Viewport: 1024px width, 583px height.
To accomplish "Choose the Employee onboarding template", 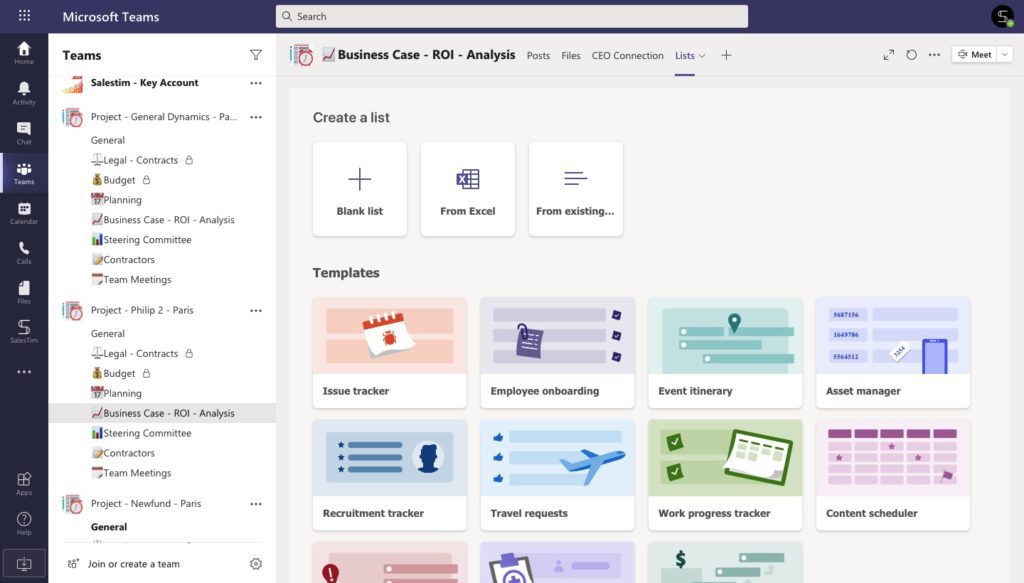I will click(x=557, y=353).
